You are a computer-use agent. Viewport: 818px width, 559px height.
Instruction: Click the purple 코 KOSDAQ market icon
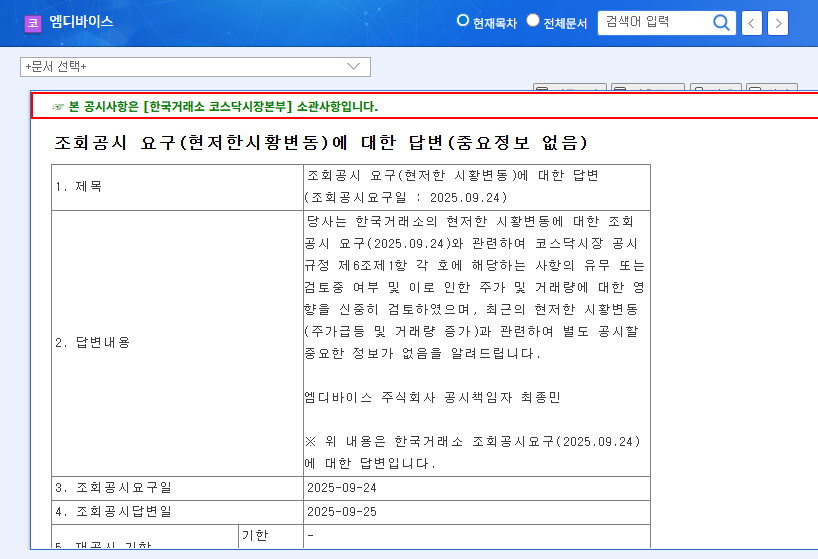32,23
